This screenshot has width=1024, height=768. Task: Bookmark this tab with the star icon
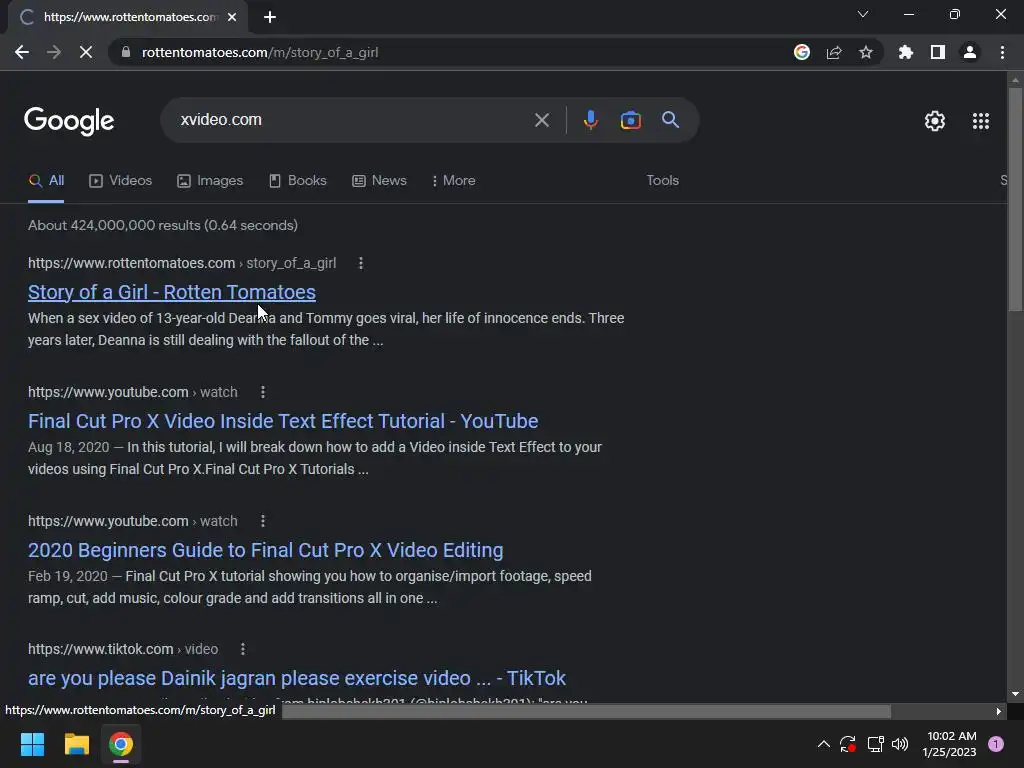click(866, 52)
